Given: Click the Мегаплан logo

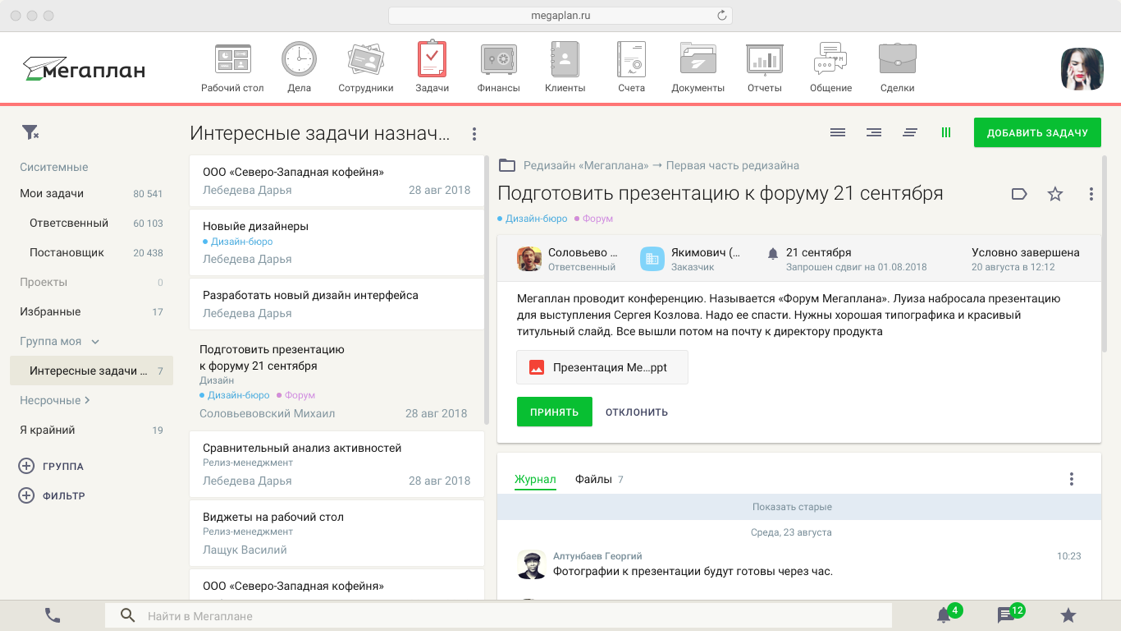Looking at the screenshot, I should (x=84, y=69).
